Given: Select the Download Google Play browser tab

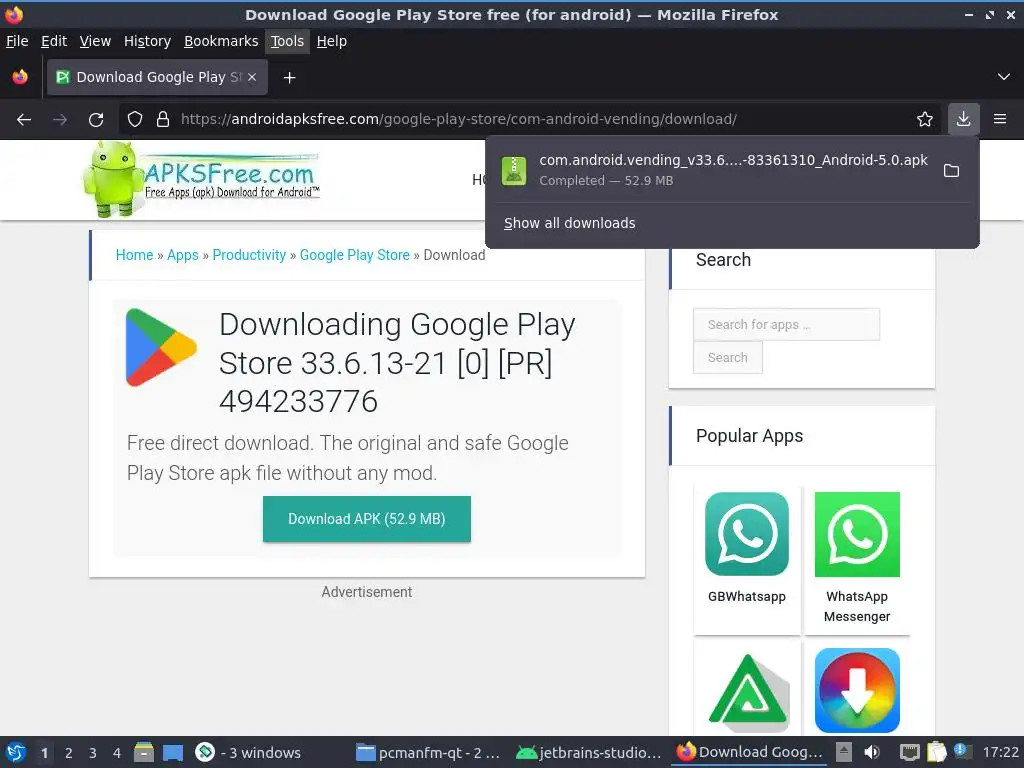Looking at the screenshot, I should [x=157, y=77].
